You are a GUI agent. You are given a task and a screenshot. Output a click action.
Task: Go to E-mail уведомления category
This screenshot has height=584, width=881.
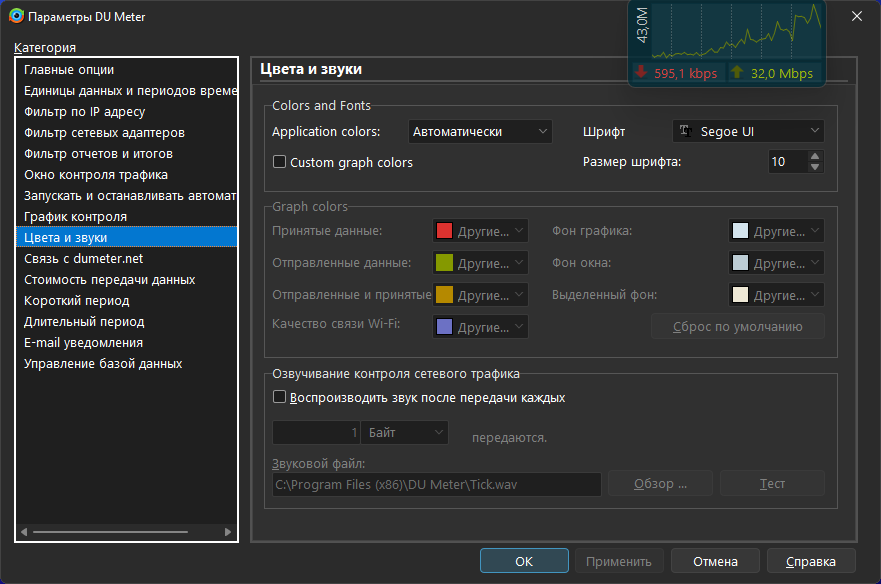(x=83, y=343)
